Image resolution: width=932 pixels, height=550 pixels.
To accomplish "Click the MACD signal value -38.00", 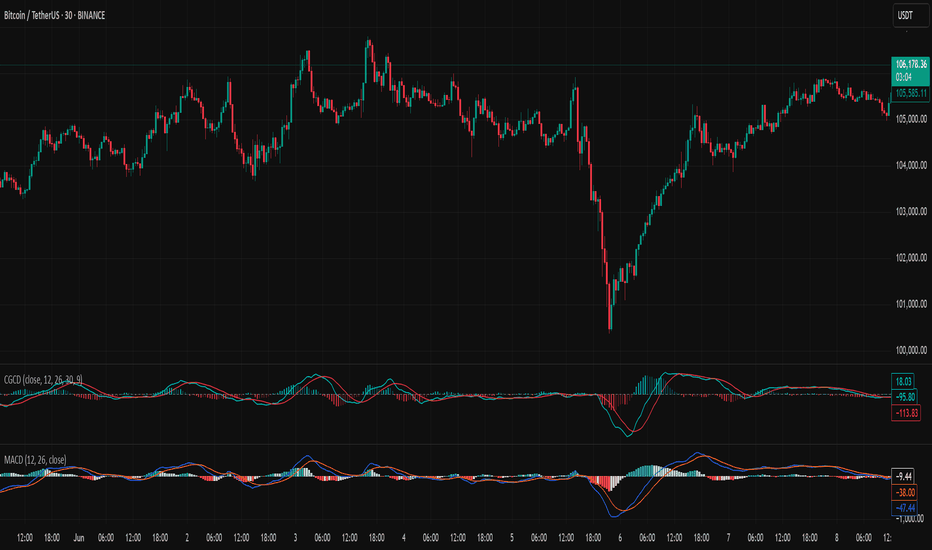I will coord(905,492).
